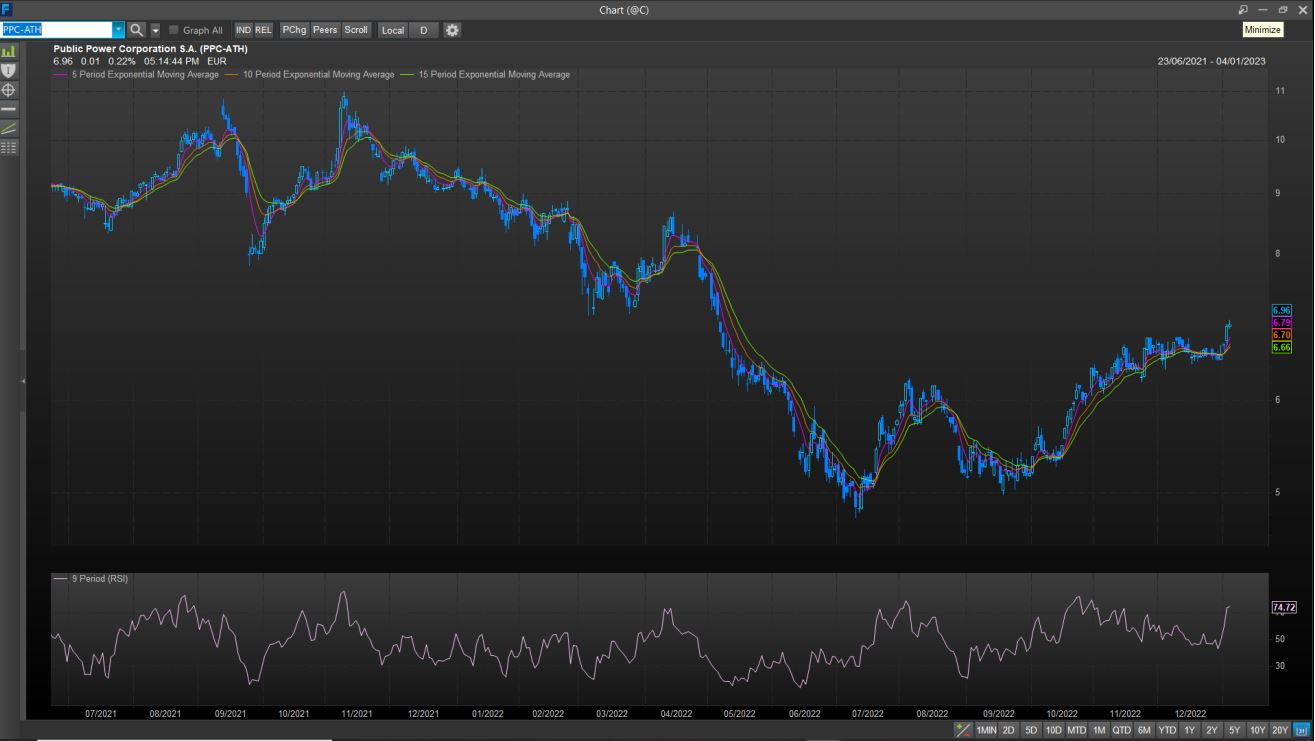Toggle the IND indicator button
Image resolution: width=1315 pixels, height=741 pixels.
243,30
